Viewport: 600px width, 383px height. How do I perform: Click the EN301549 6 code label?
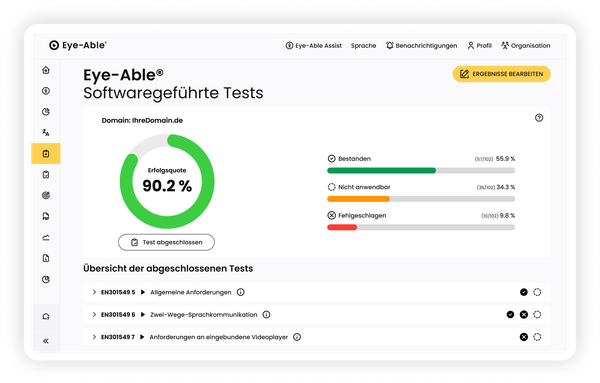click(x=118, y=315)
